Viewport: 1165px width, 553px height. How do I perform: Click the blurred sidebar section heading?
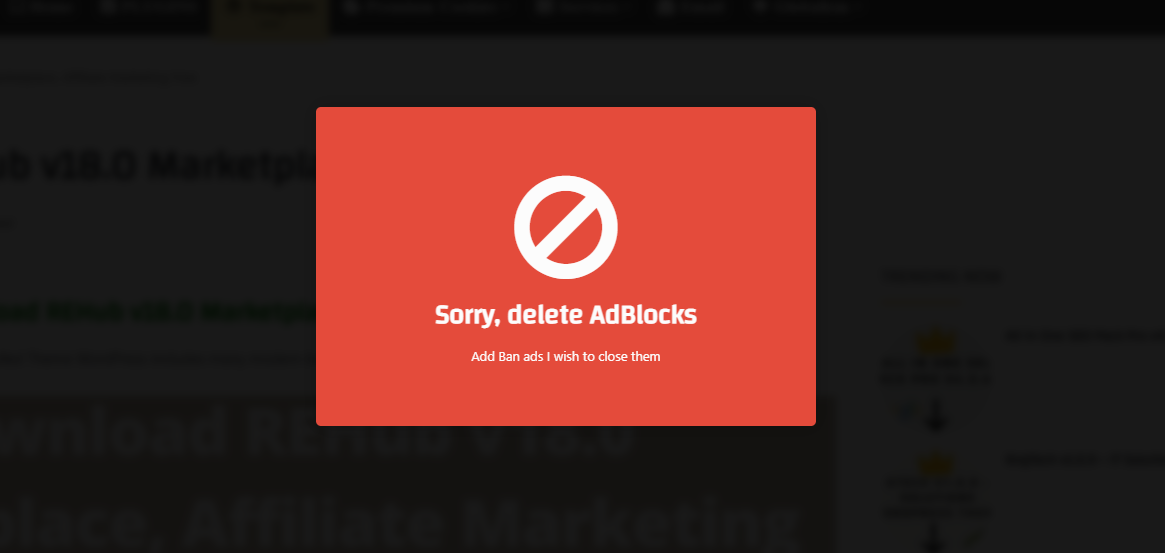pos(941,276)
